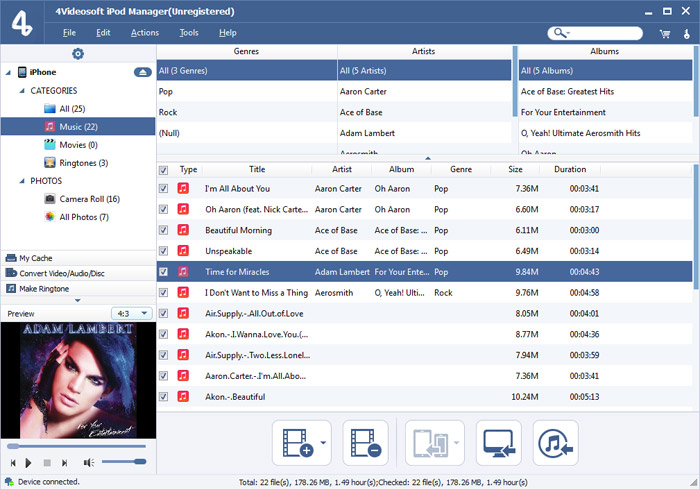The width and height of the screenshot is (700, 490).
Task: Mute the preview volume speaker icon
Action: coord(88,463)
